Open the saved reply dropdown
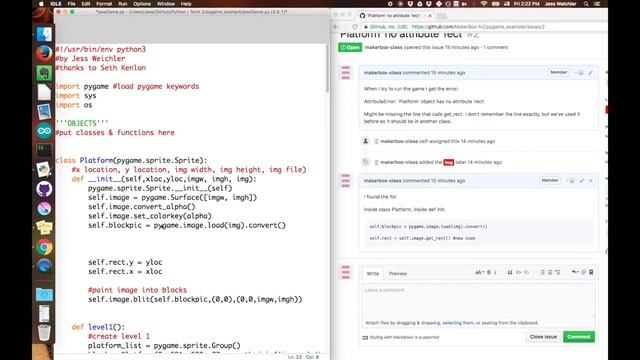The height and width of the screenshot is (360, 640). tap(575, 272)
